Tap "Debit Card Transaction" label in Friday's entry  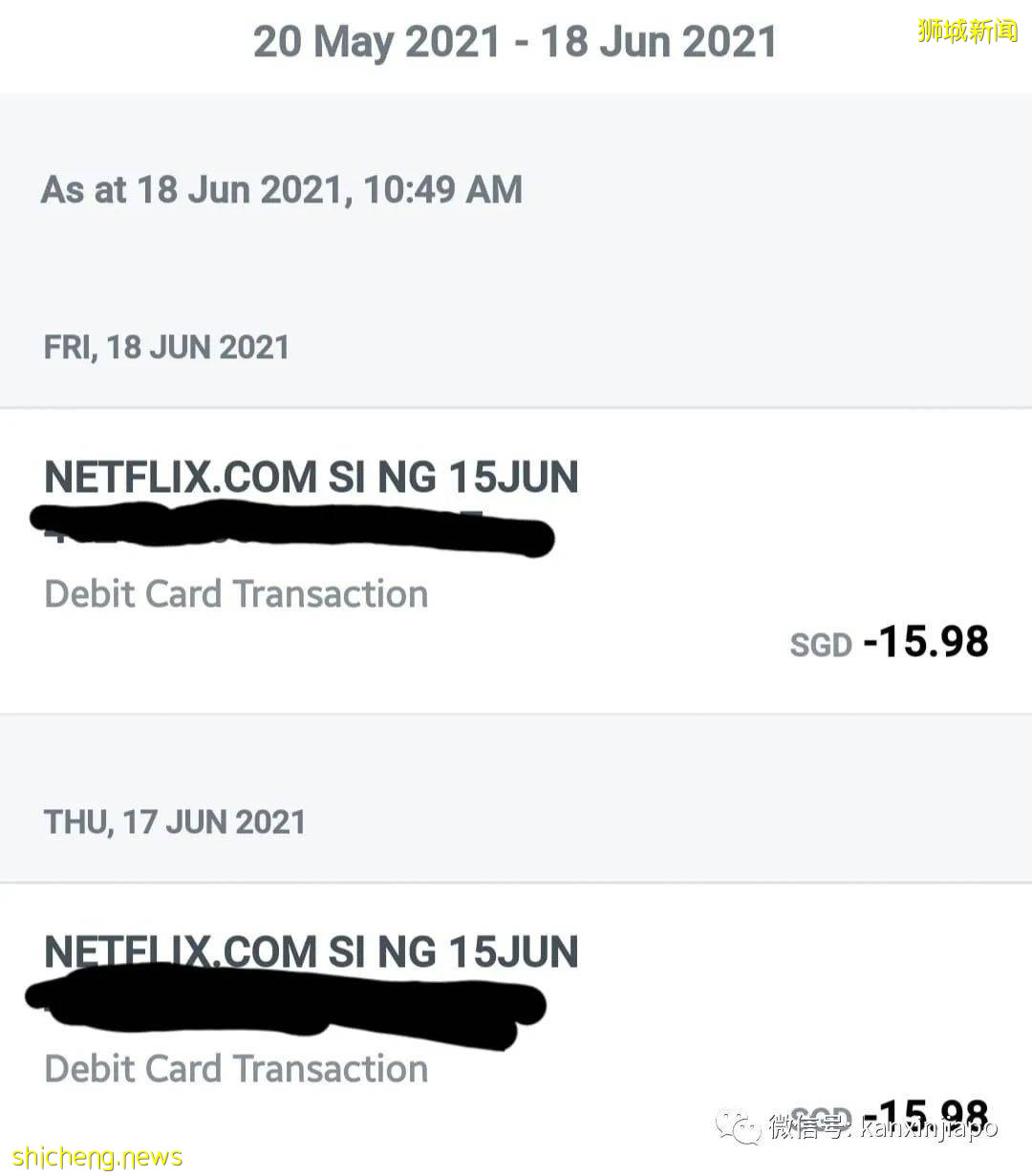[236, 594]
